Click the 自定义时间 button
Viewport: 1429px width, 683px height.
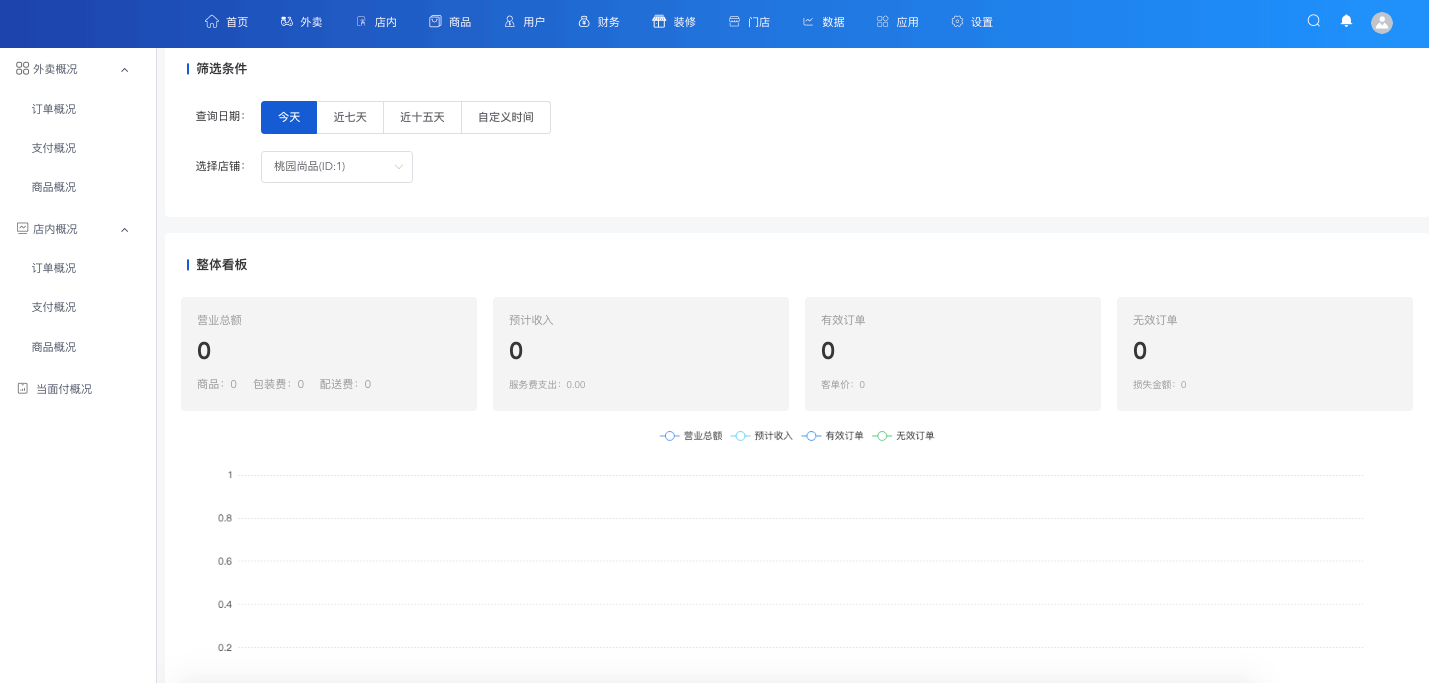505,117
